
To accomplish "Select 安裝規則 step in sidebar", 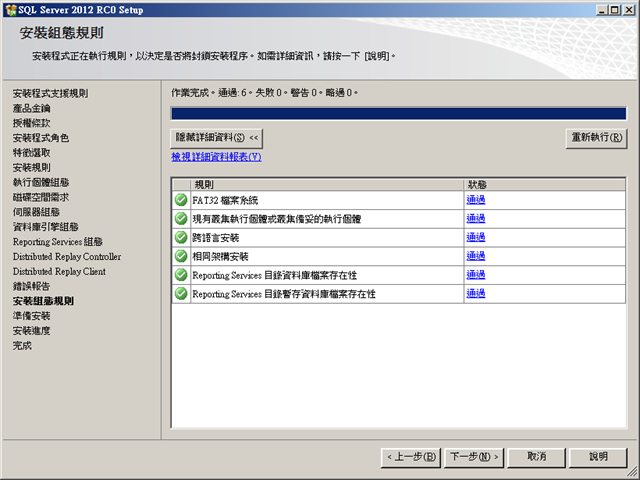I will [31, 167].
